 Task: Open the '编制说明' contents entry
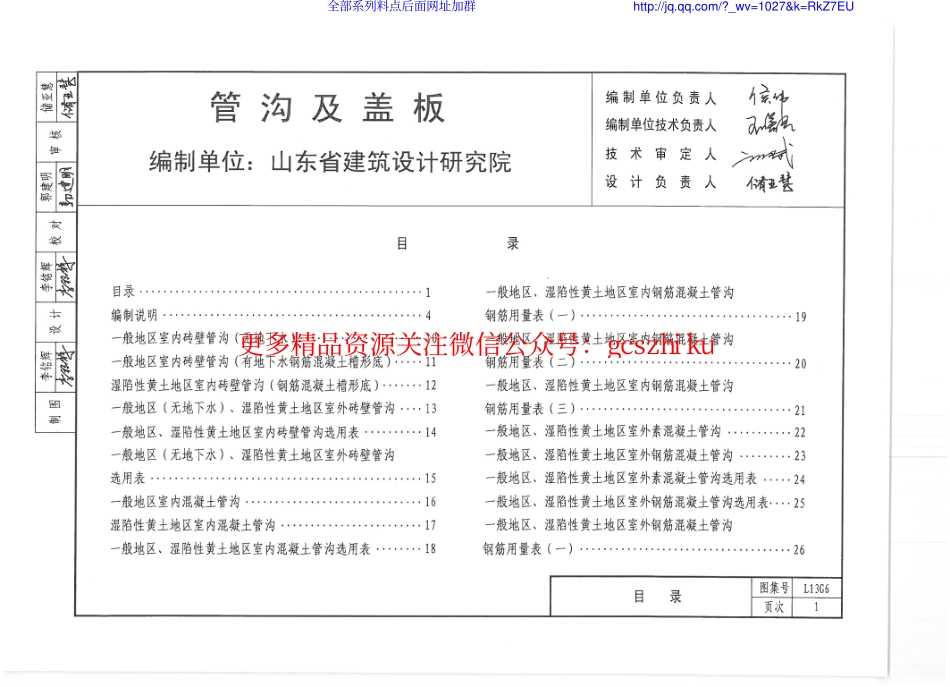pos(135,313)
